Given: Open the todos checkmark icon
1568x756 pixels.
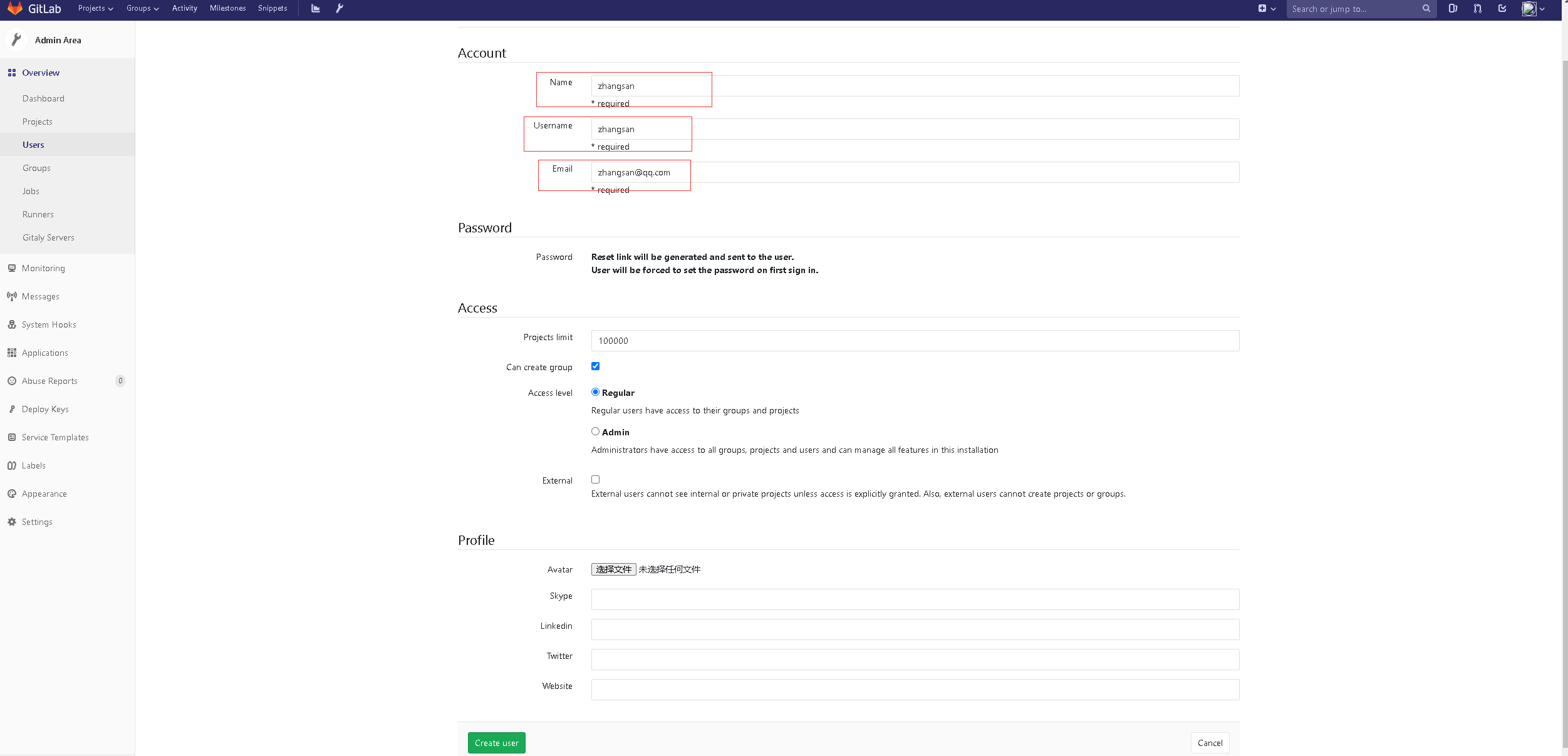Looking at the screenshot, I should [x=1502, y=8].
